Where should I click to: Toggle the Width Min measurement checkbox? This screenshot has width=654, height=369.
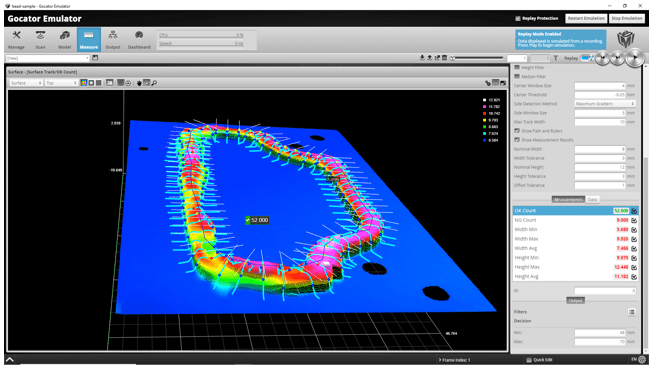pyautogui.click(x=634, y=230)
